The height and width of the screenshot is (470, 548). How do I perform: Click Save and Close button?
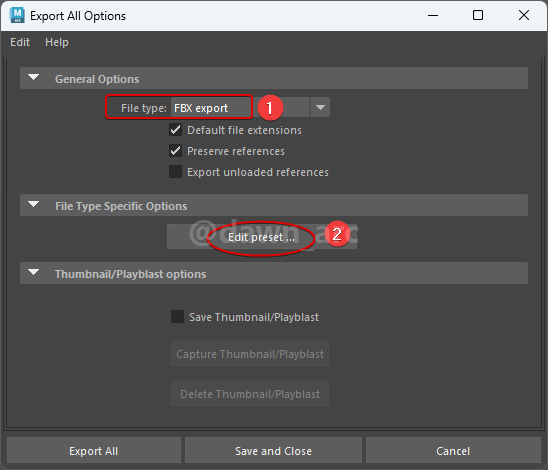[x=273, y=450]
